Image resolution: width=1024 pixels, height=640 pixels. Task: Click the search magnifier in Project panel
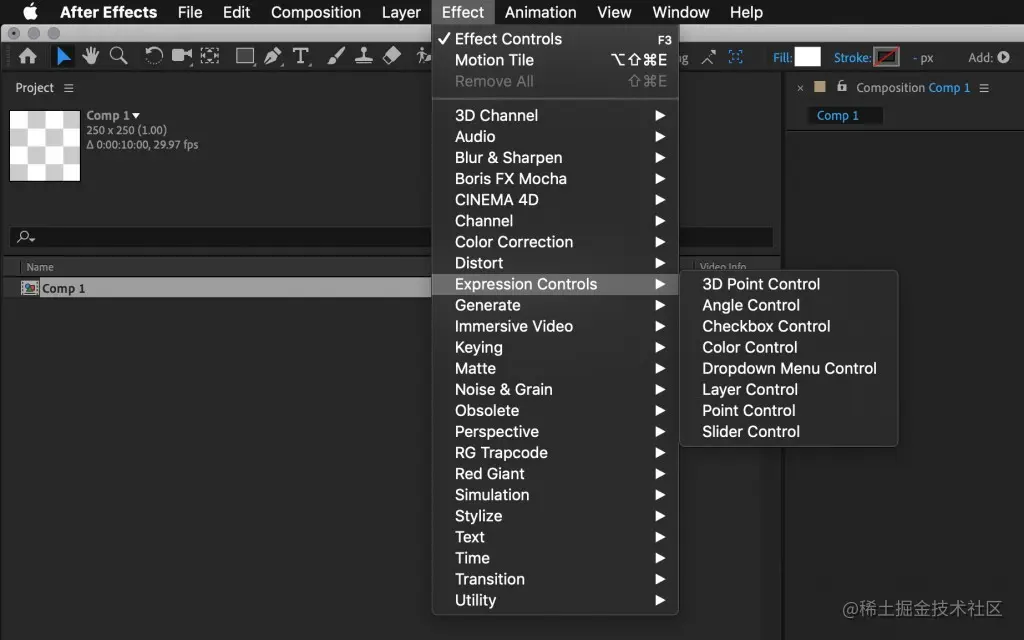pyautogui.click(x=25, y=236)
